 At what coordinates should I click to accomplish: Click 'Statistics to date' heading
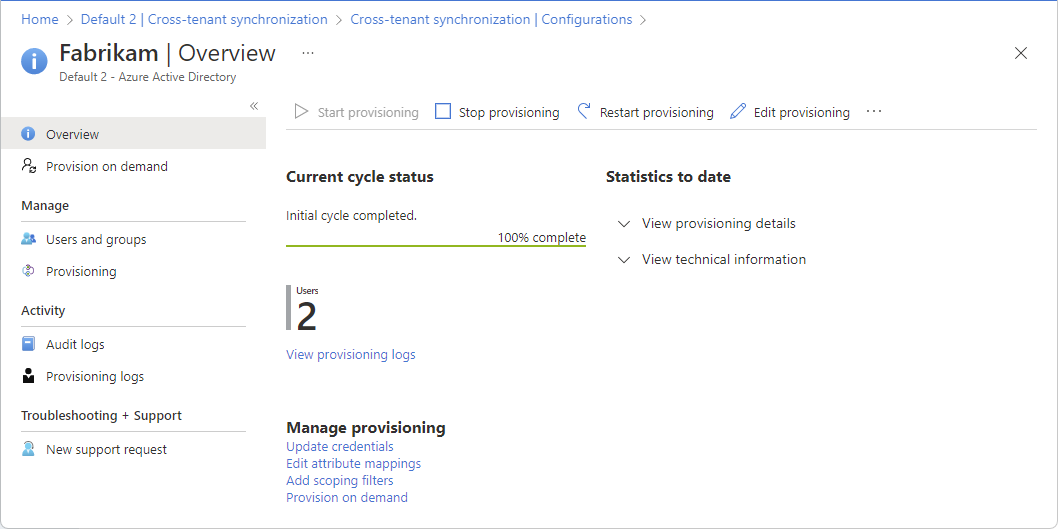coord(668,177)
